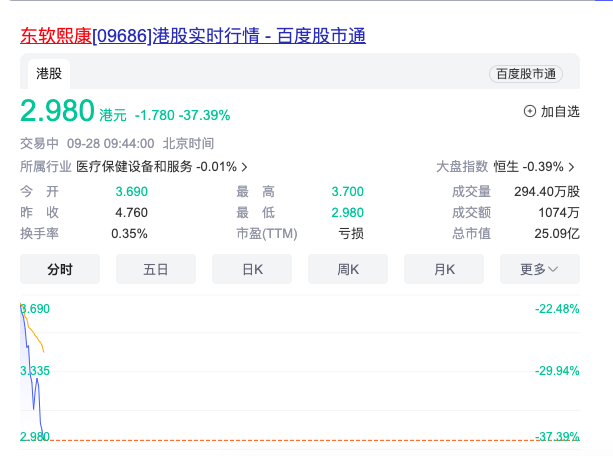Expand industry details via chevron after -0.01%
The width and height of the screenshot is (613, 456).
pos(245,166)
